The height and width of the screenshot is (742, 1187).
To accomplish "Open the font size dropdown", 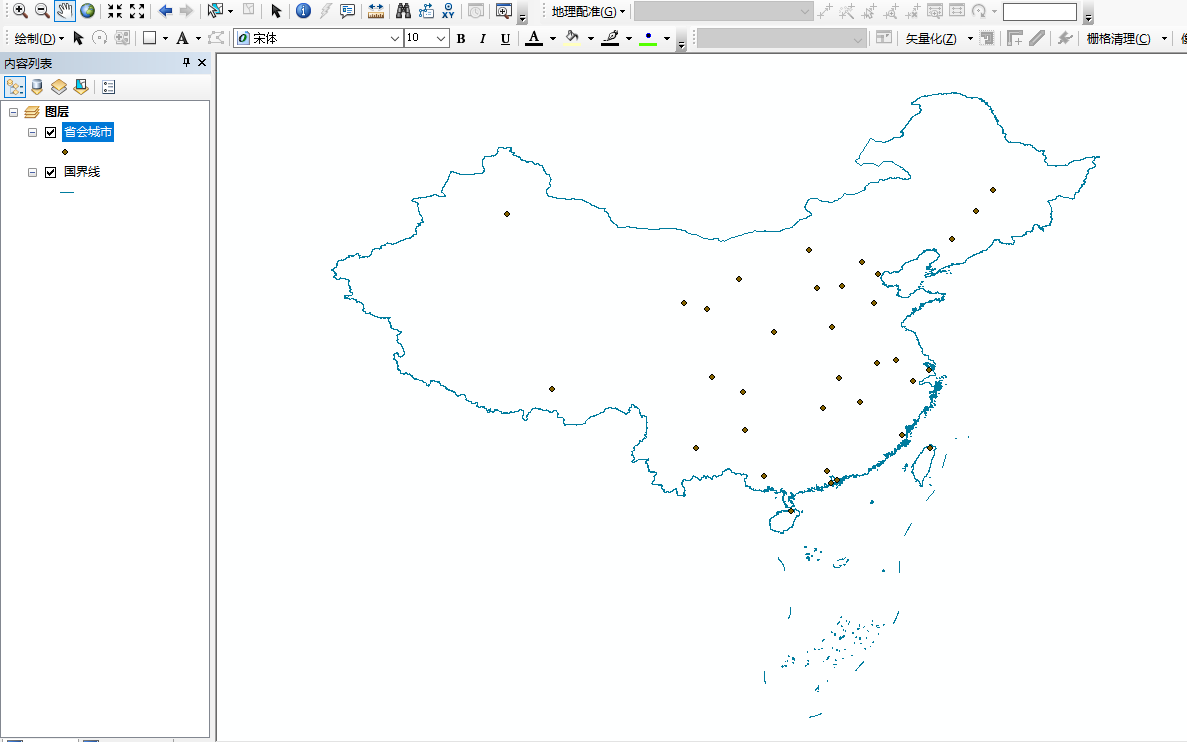I will tap(440, 38).
